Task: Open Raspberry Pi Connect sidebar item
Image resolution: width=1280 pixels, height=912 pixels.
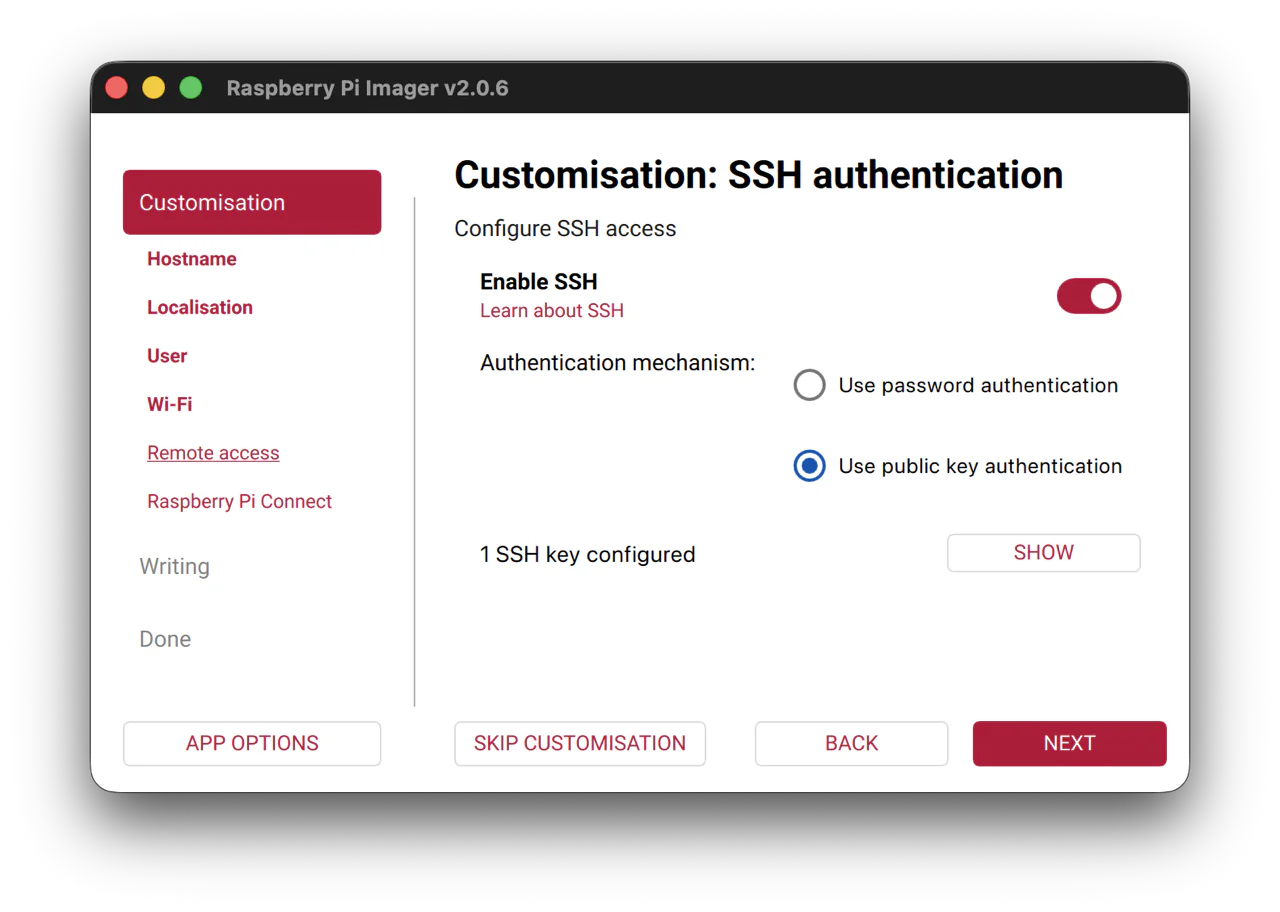Action: click(x=240, y=501)
